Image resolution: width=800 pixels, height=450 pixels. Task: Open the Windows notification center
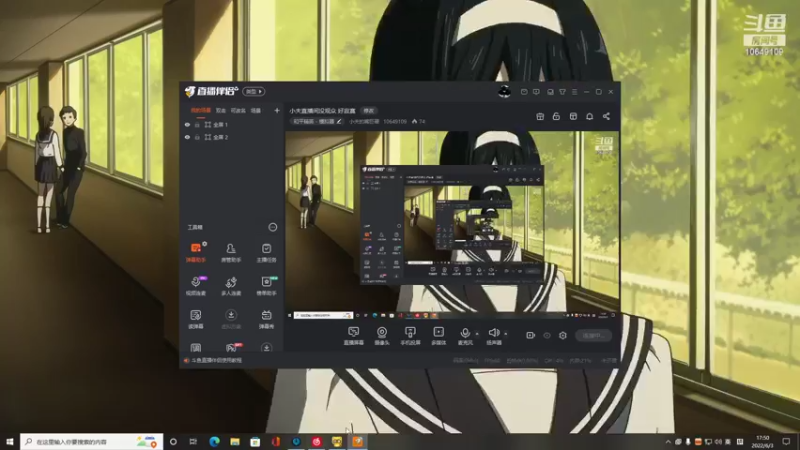[x=786, y=441]
